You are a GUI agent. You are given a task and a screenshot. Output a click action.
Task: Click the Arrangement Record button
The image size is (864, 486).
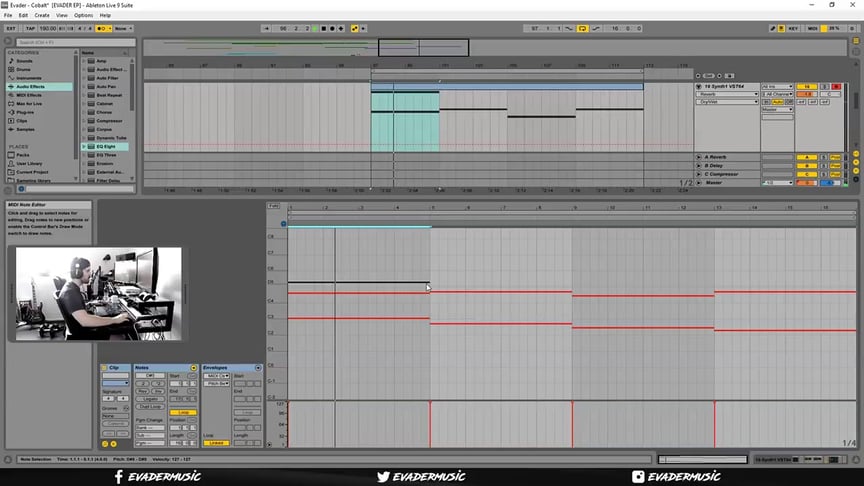(x=332, y=29)
